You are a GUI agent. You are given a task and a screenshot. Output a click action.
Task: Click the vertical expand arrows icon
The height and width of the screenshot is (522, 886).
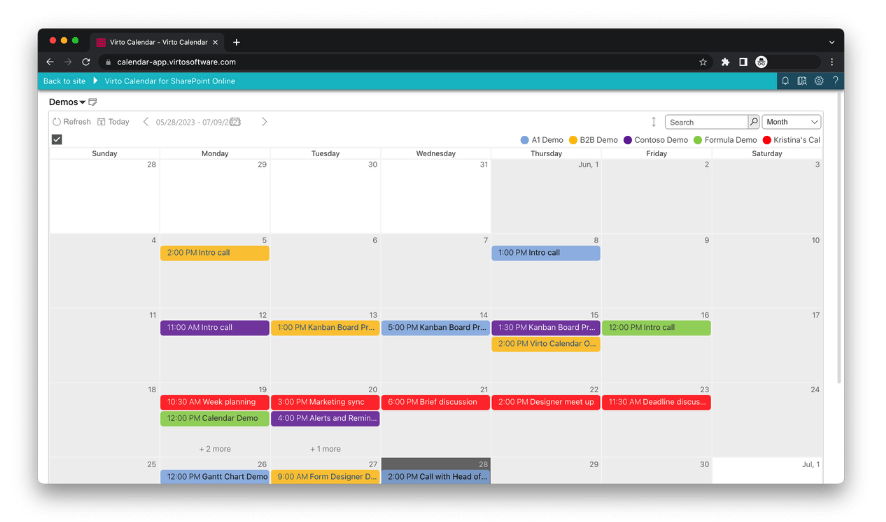(x=653, y=121)
